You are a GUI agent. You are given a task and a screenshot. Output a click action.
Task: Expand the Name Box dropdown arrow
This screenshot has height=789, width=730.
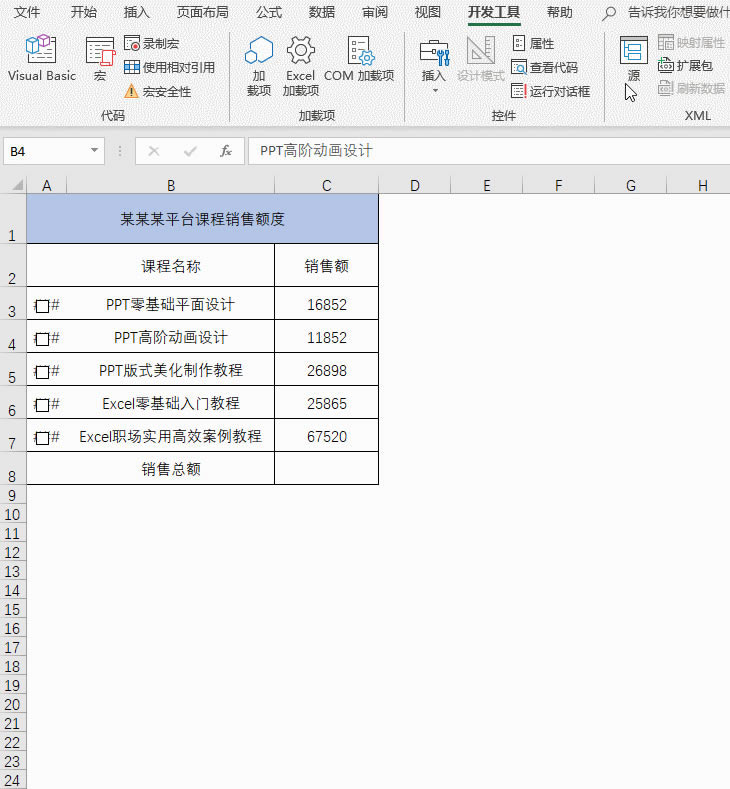pos(94,150)
